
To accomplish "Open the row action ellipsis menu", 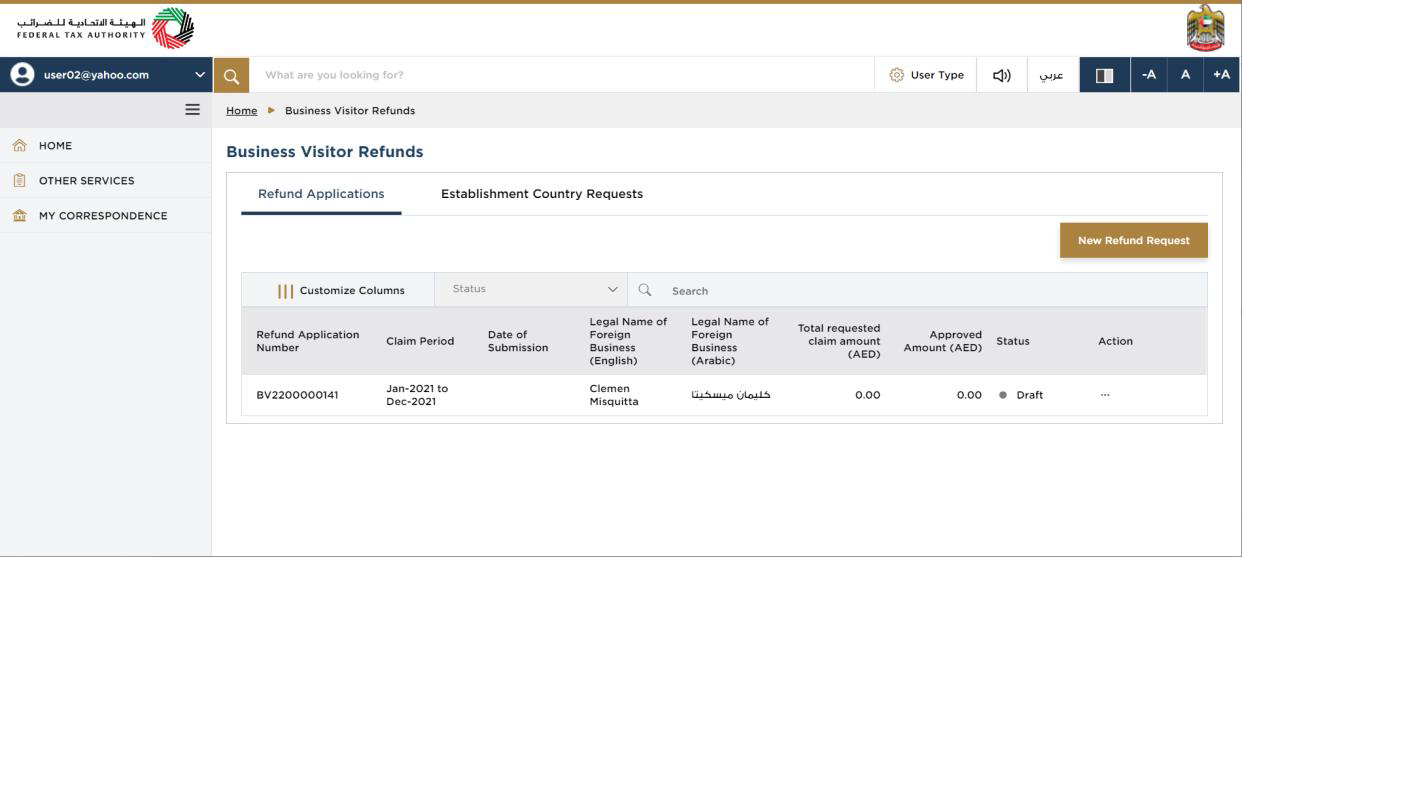I will click(1105, 395).
